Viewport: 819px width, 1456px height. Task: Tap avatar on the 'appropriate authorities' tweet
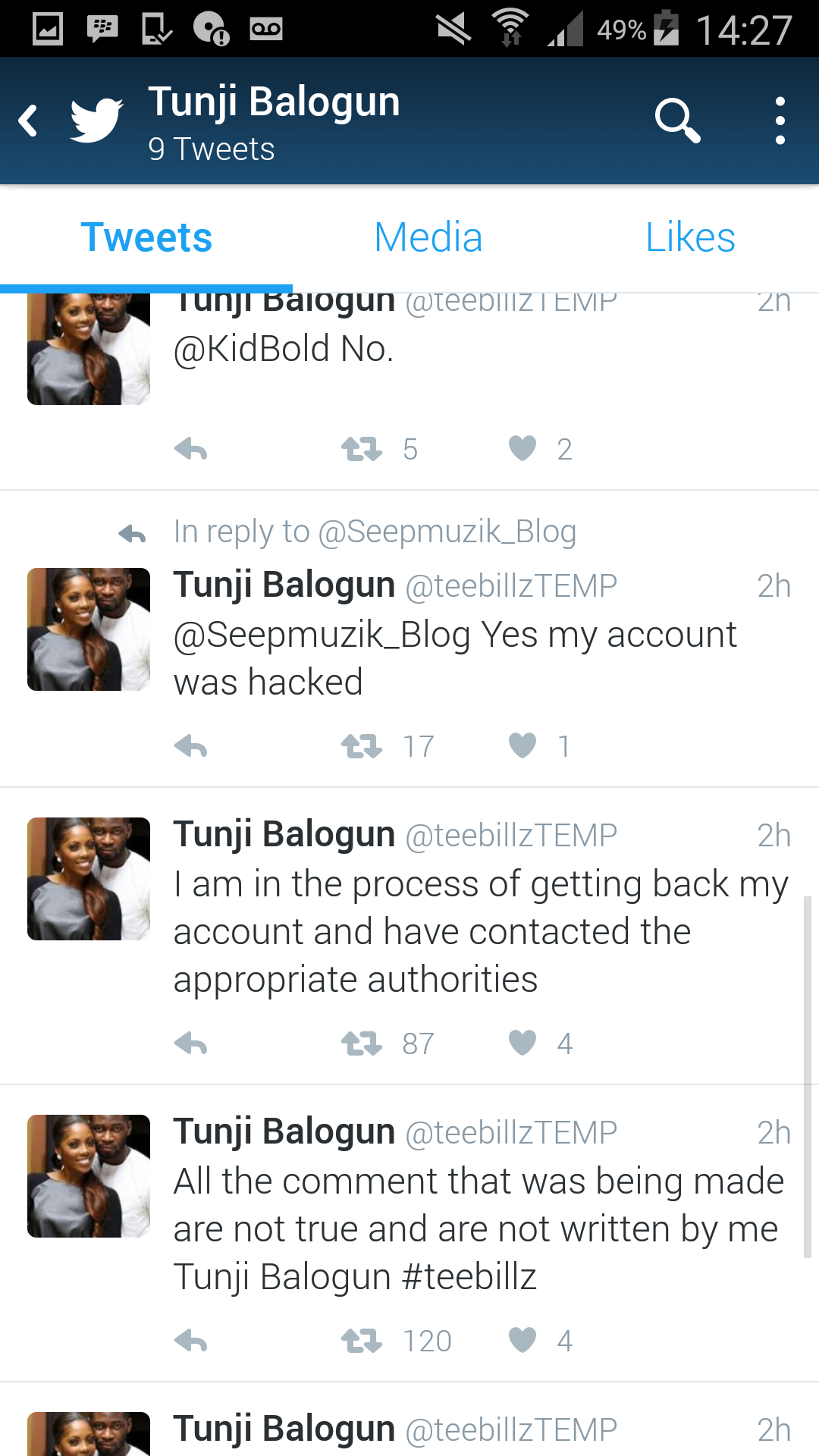[89, 879]
